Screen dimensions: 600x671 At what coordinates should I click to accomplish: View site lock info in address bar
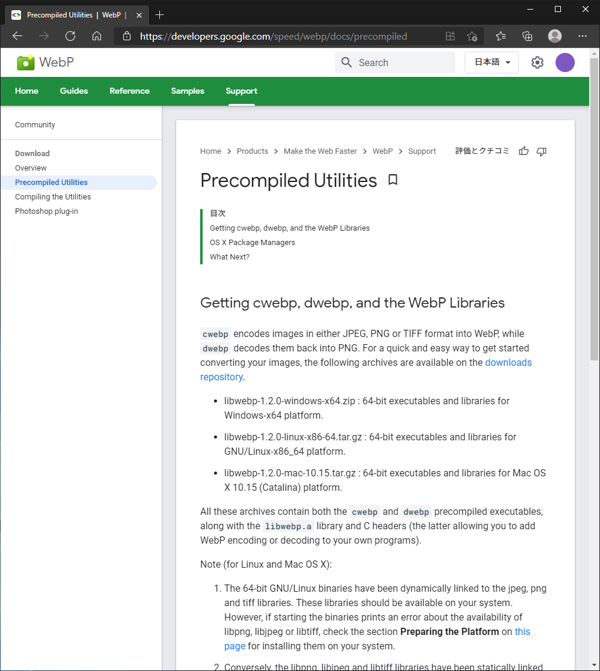point(127,36)
